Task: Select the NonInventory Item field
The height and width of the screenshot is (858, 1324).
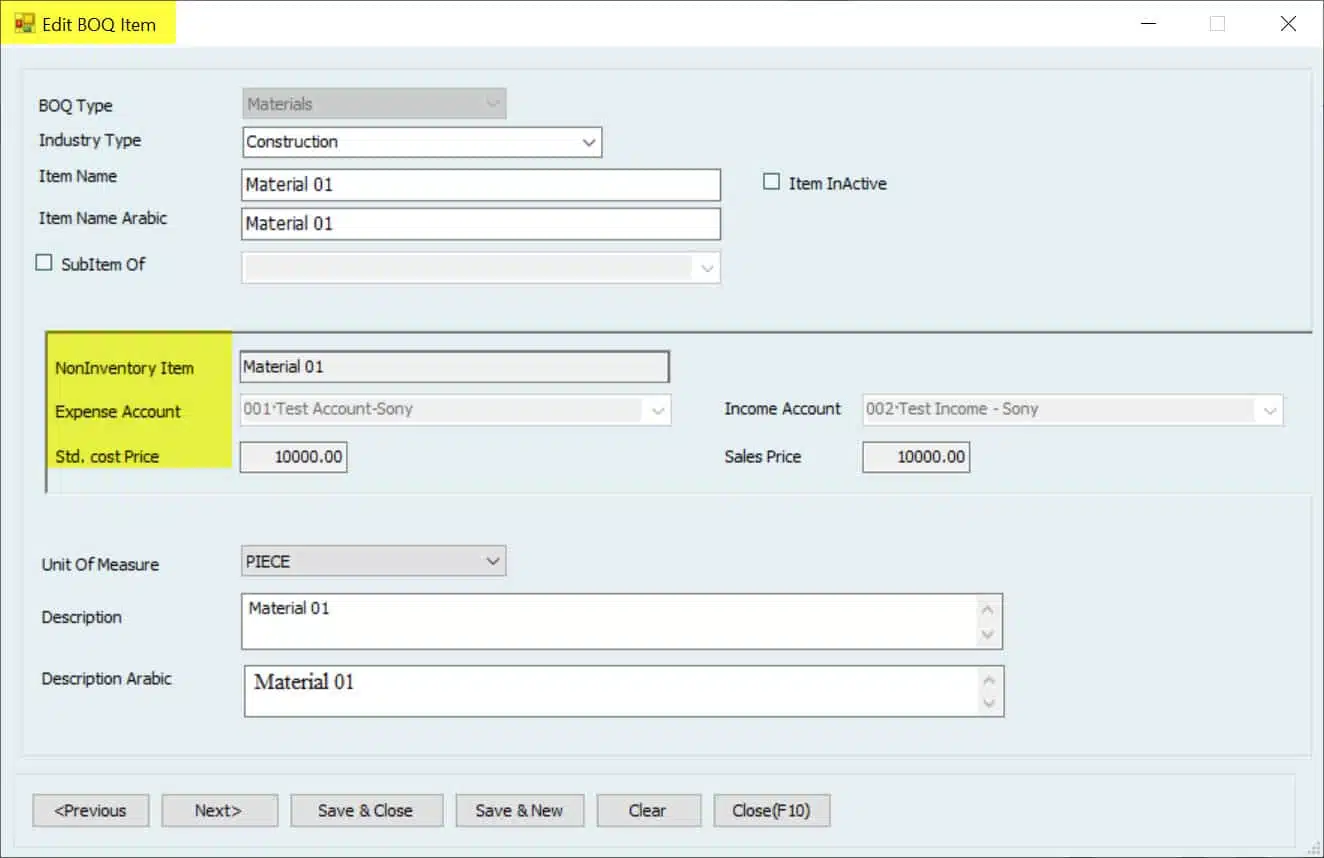Action: pos(454,367)
